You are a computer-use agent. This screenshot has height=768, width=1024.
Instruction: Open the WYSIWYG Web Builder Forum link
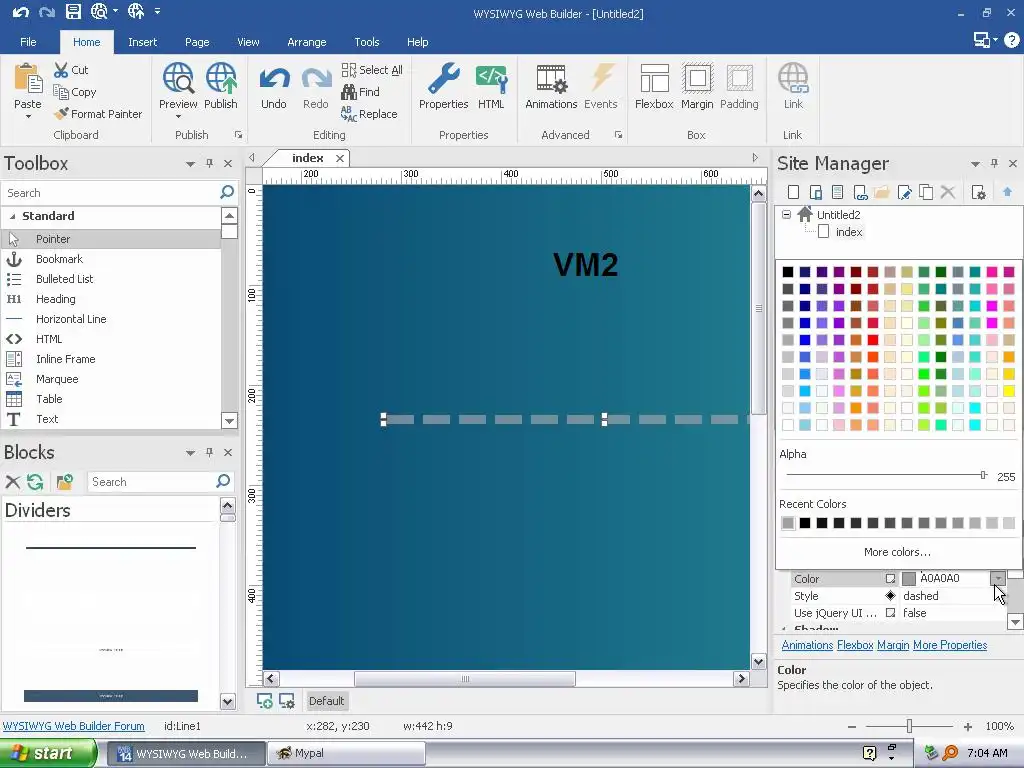point(74,726)
